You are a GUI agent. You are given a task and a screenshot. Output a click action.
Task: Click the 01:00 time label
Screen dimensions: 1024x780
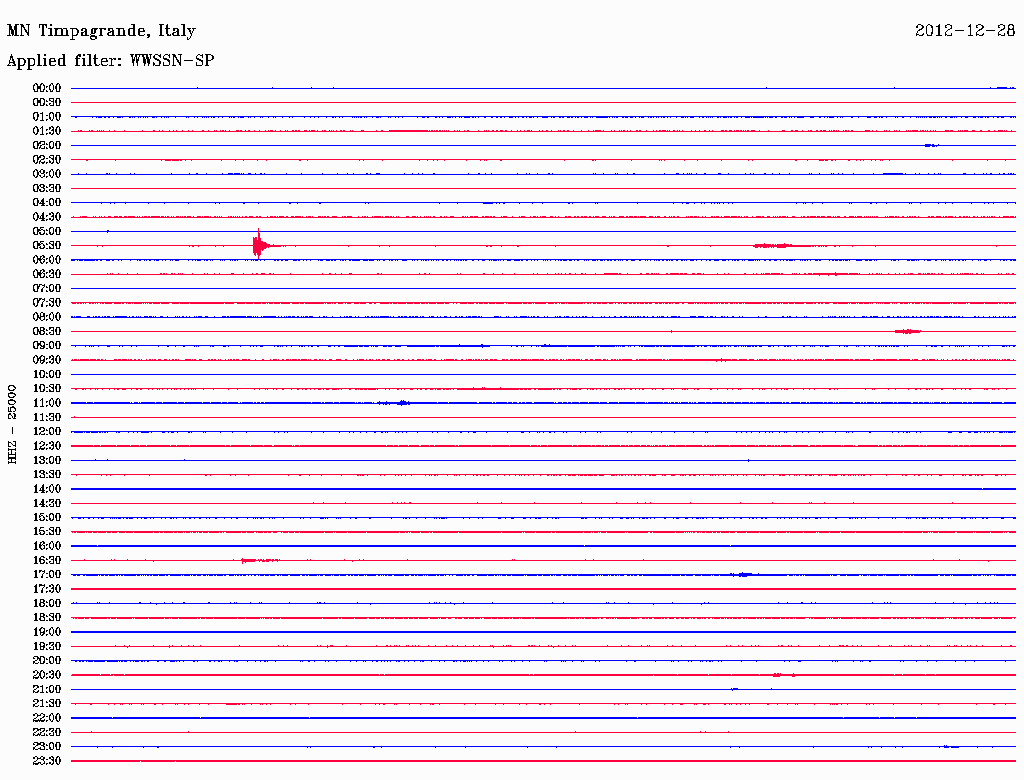[47, 116]
